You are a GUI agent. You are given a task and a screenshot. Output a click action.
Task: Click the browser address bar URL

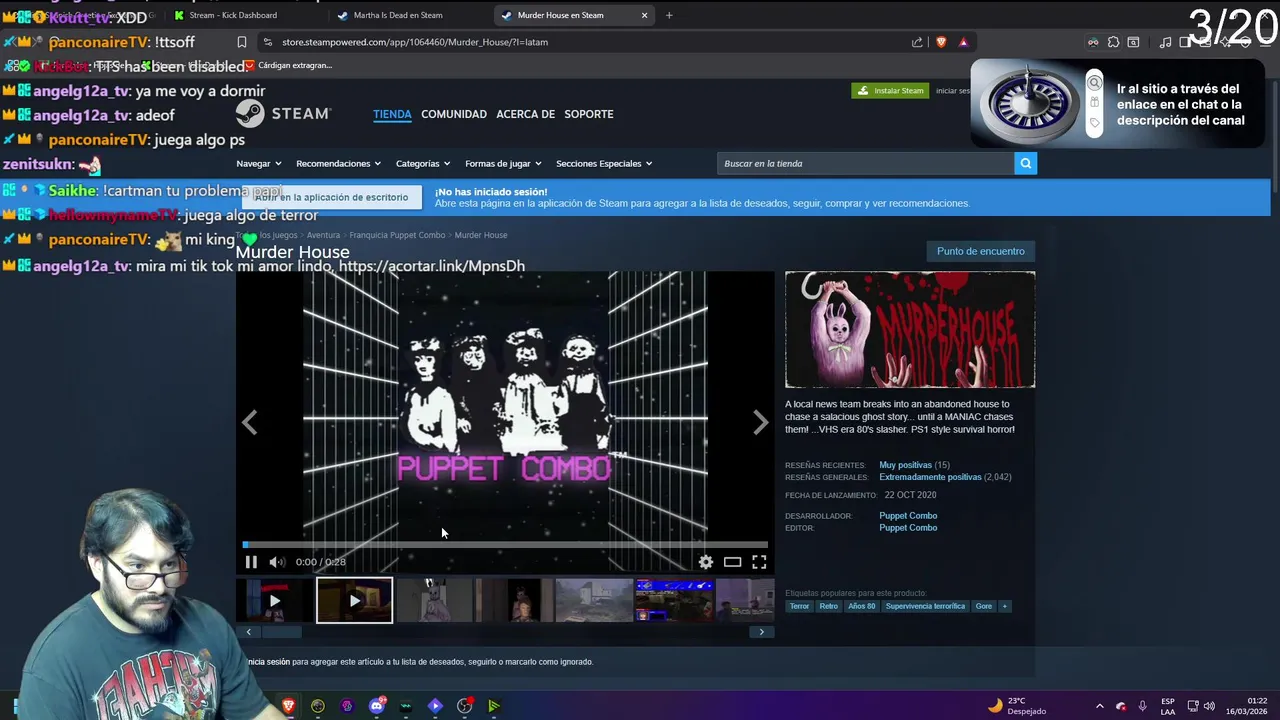[x=415, y=42]
